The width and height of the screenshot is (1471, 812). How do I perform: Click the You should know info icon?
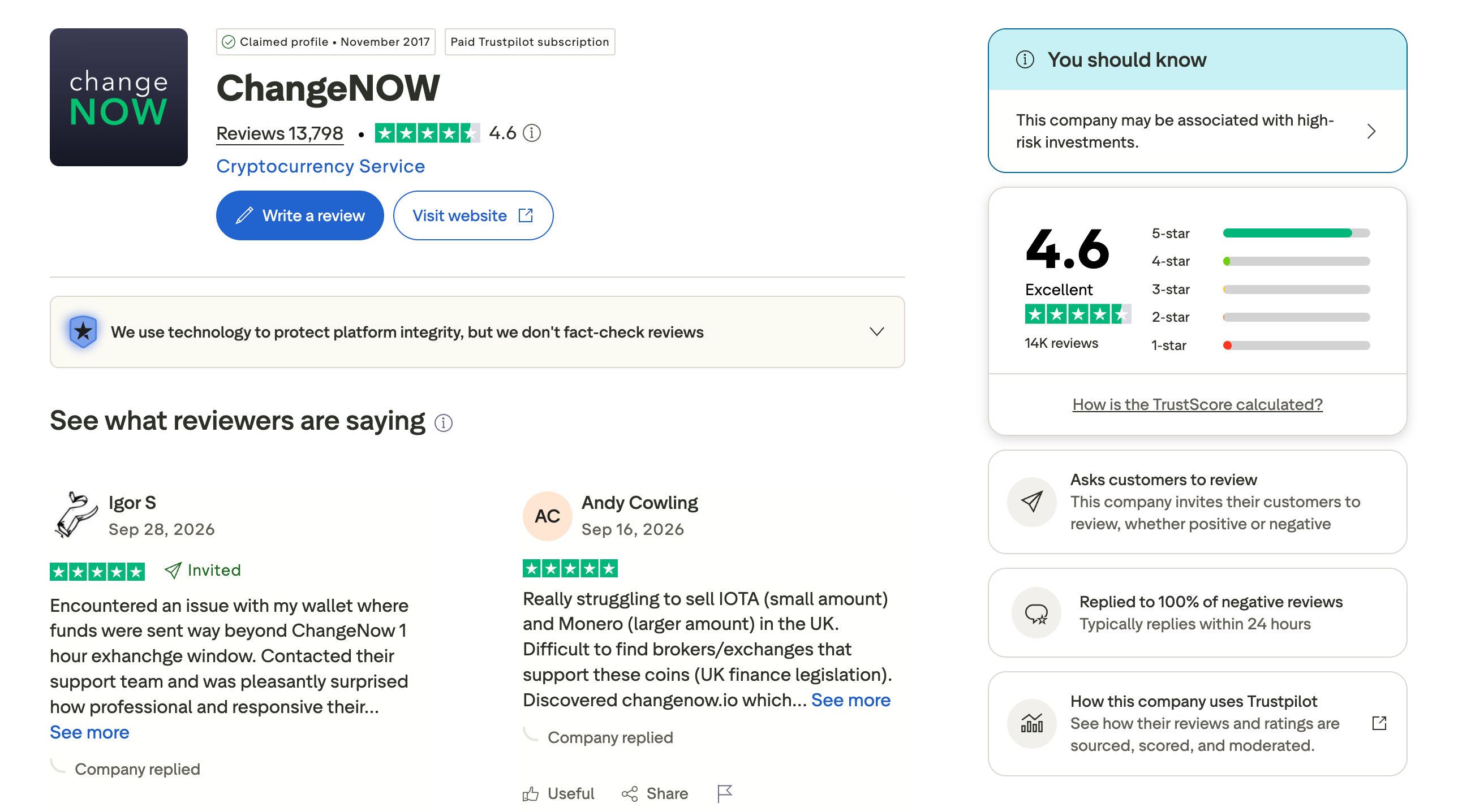(1025, 59)
